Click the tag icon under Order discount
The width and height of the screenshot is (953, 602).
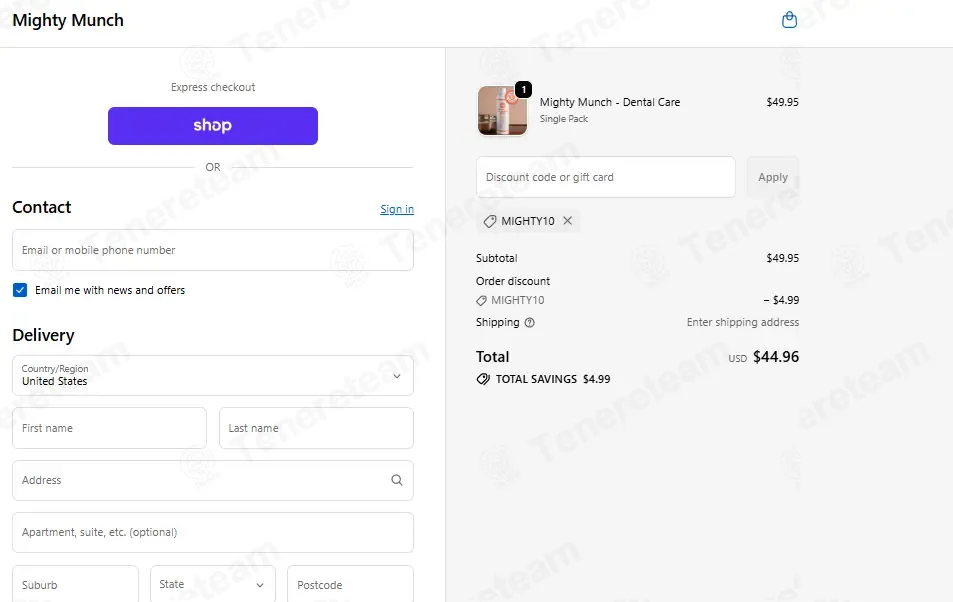pyautogui.click(x=481, y=300)
